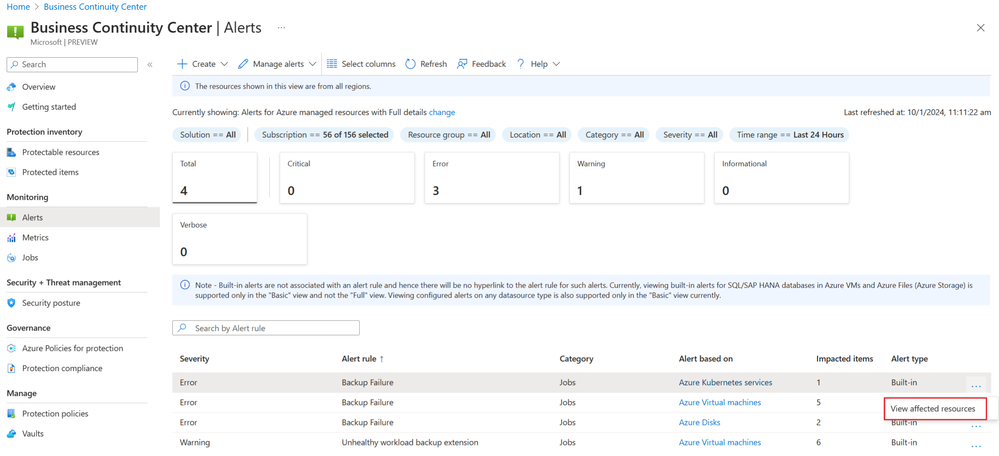Image resolution: width=999 pixels, height=456 pixels.
Task: Sort by Impacted items column header
Action: 844,359
